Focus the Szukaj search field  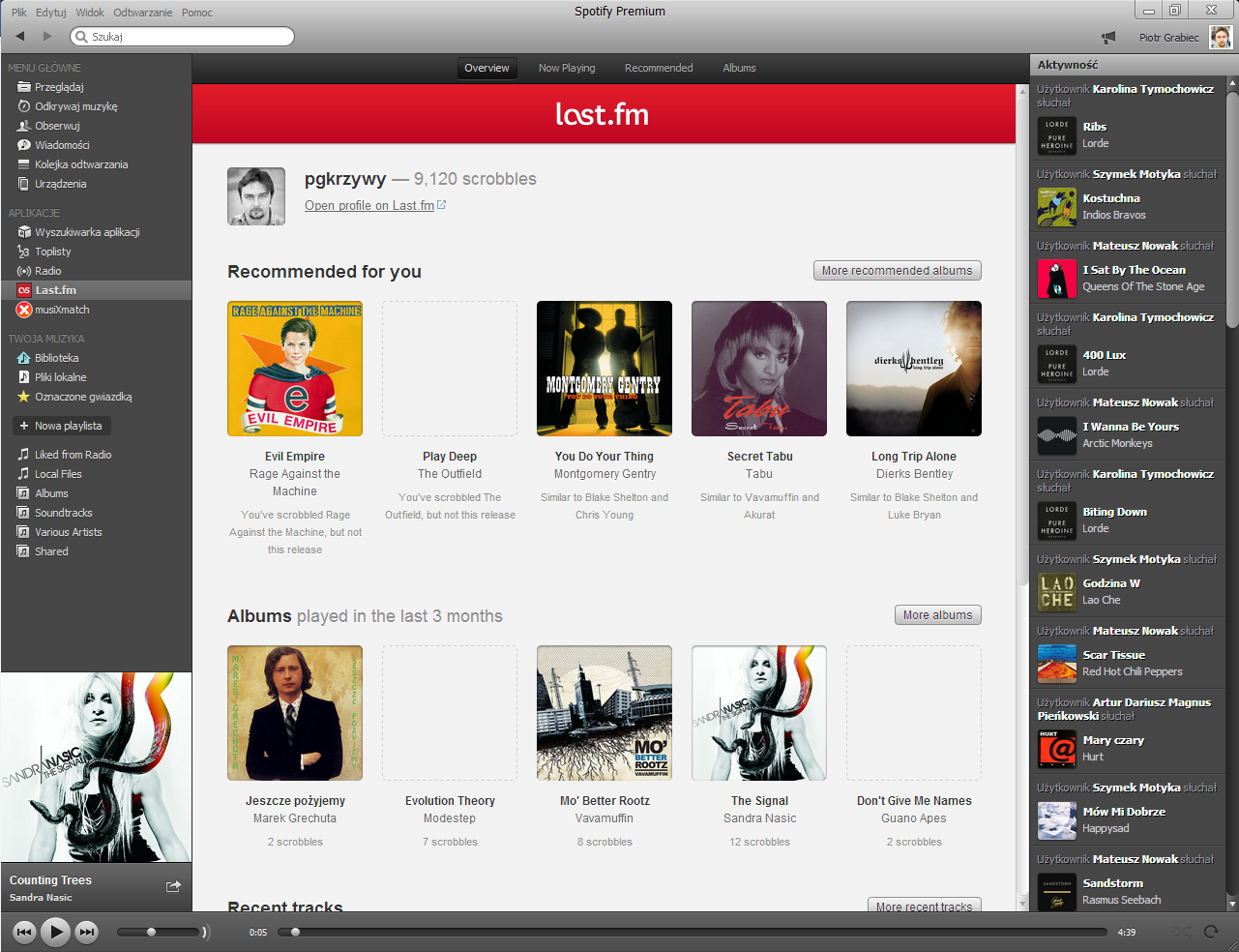[x=182, y=37]
